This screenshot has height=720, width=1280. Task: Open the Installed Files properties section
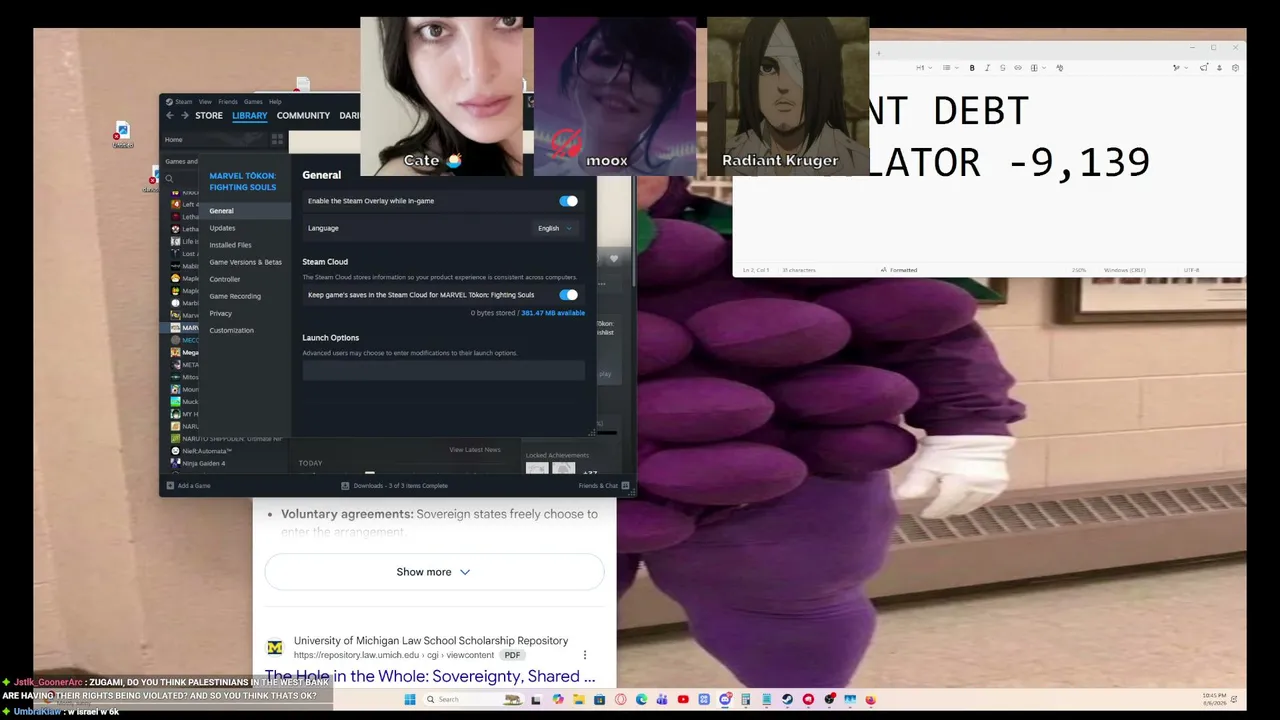click(x=245, y=245)
